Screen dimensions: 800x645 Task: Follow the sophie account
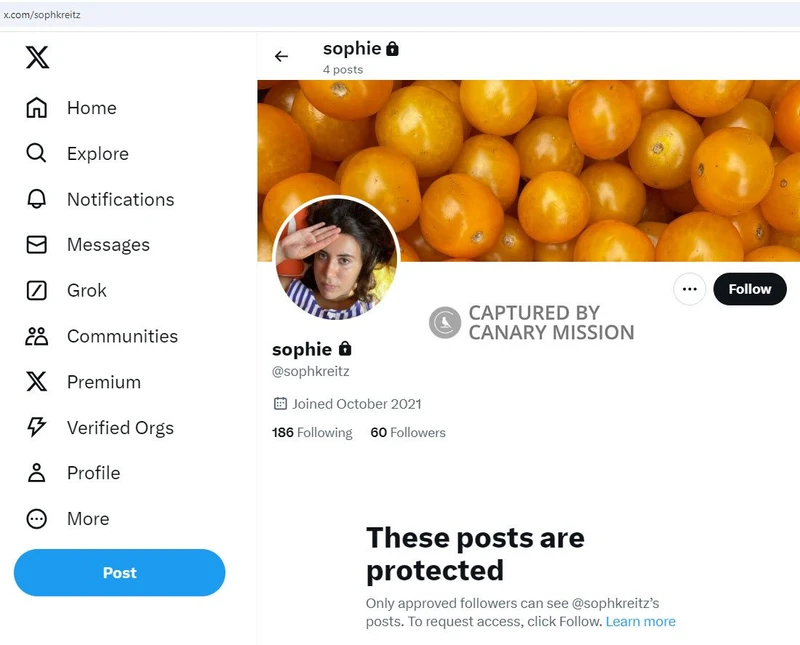pos(750,289)
